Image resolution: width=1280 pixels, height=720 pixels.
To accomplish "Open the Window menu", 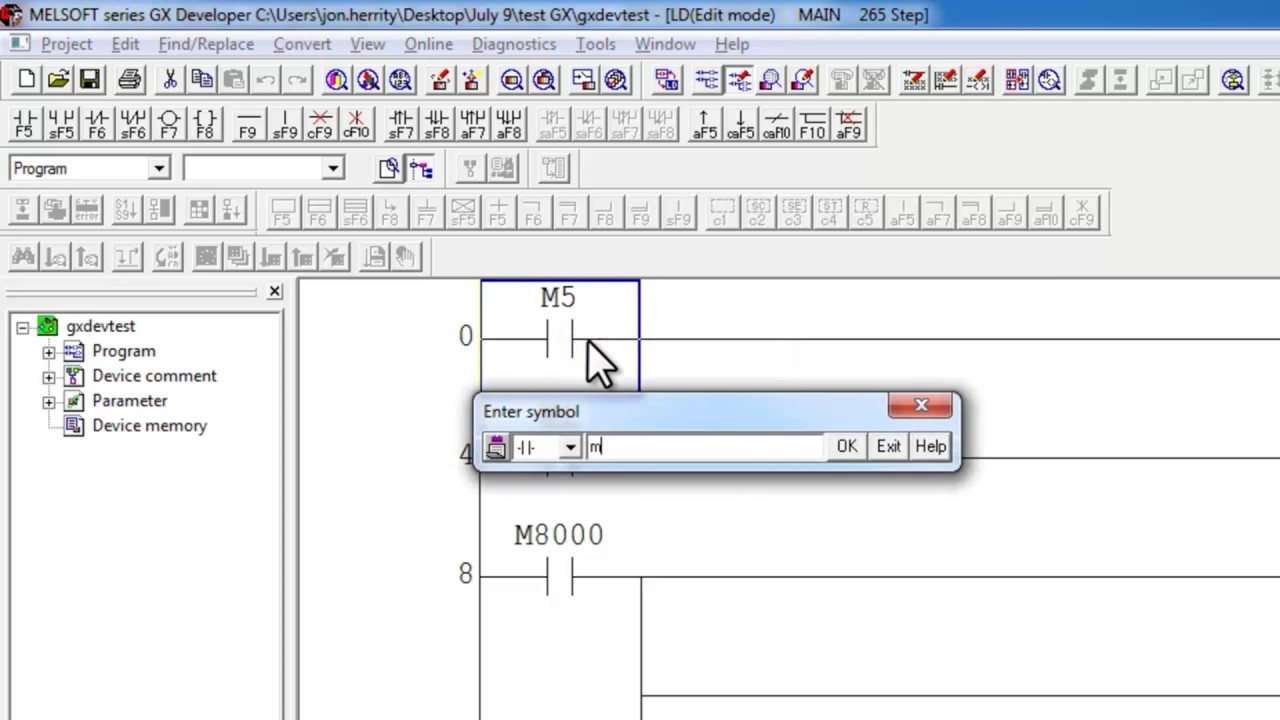I will [x=665, y=44].
